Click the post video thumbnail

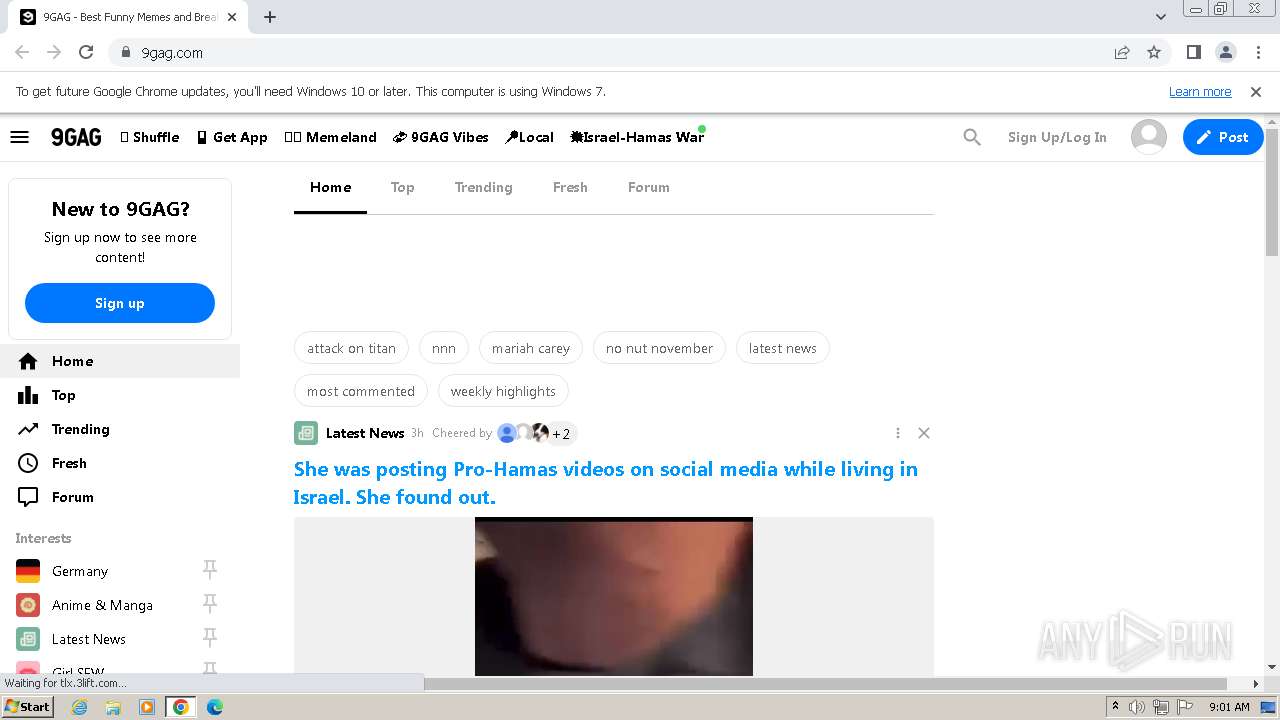614,597
